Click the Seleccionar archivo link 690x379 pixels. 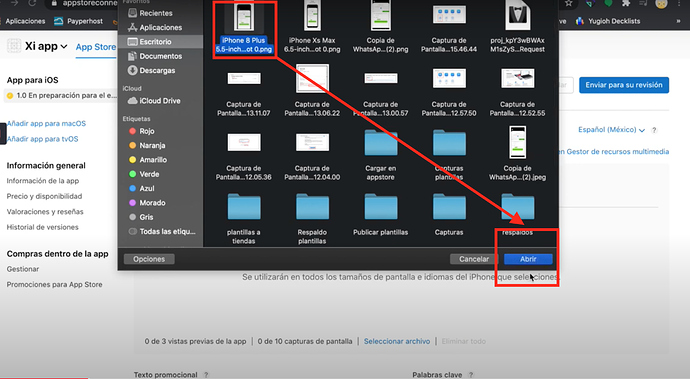click(397, 341)
